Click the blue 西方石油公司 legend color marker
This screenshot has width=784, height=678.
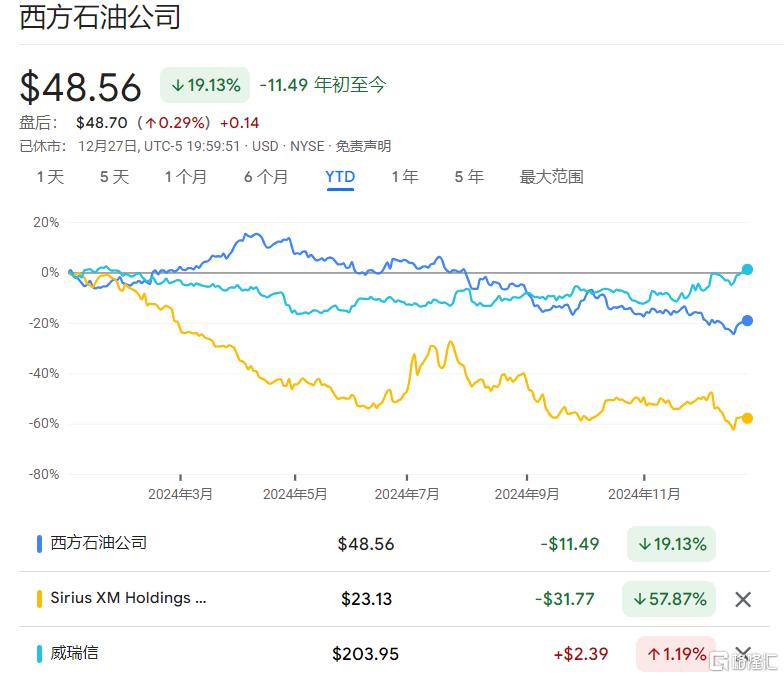point(39,544)
